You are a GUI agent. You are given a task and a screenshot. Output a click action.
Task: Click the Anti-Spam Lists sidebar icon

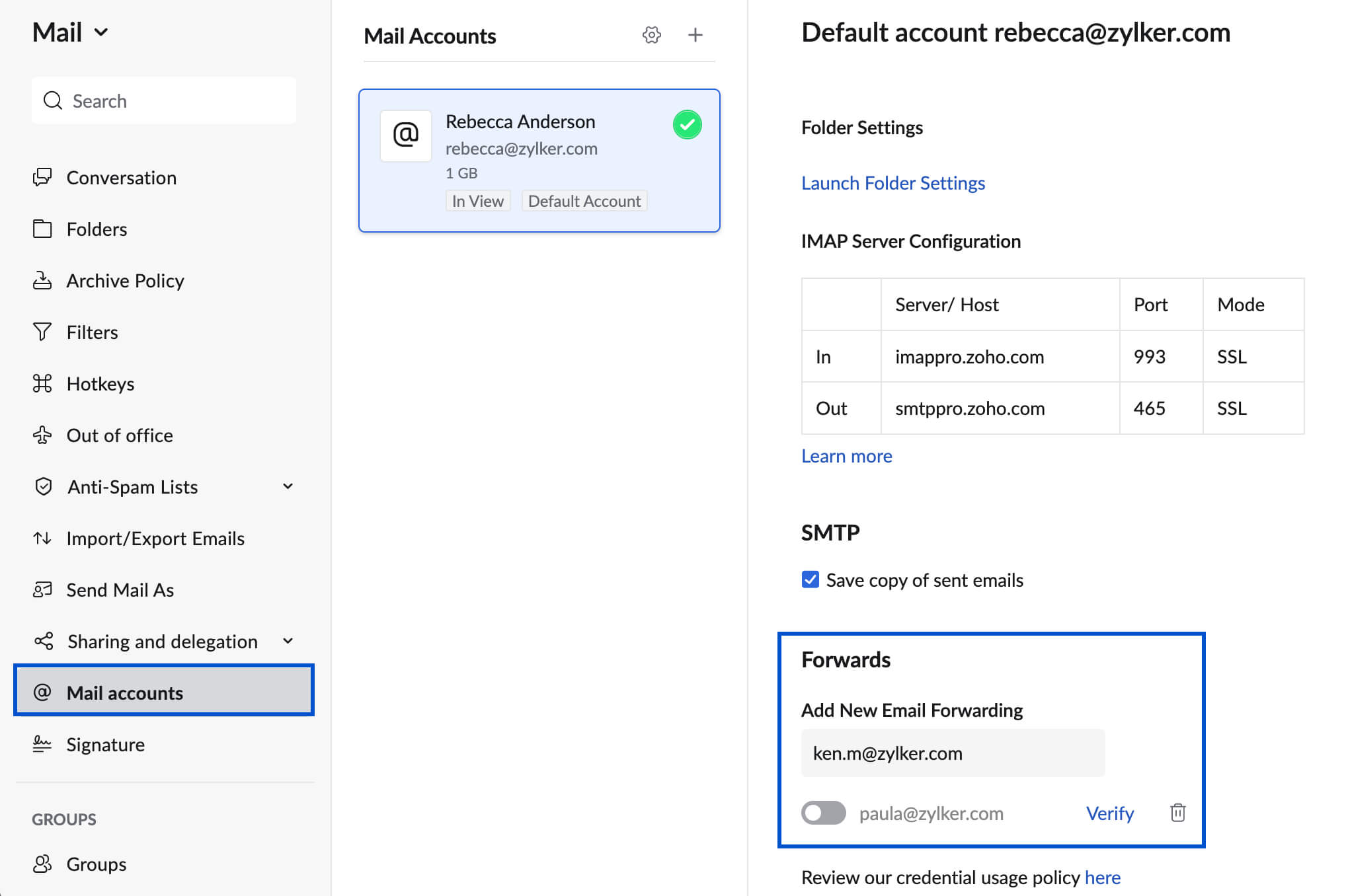pos(42,486)
